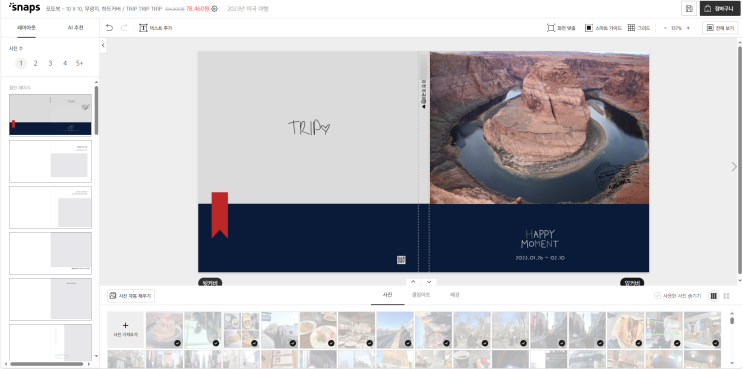
Task: Switch to the 클립아트 tab
Action: pyautogui.click(x=421, y=295)
